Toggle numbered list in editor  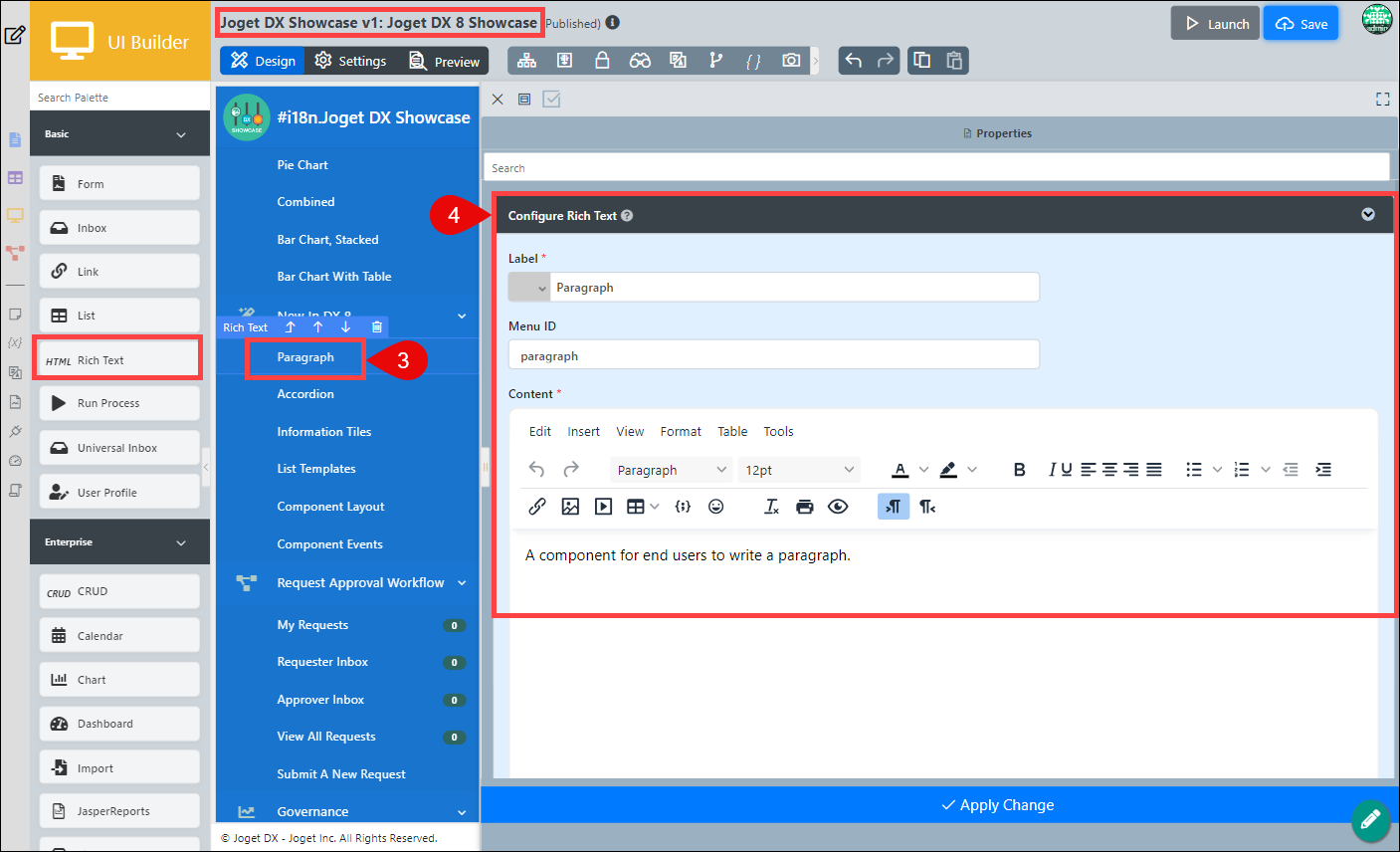coord(1242,470)
